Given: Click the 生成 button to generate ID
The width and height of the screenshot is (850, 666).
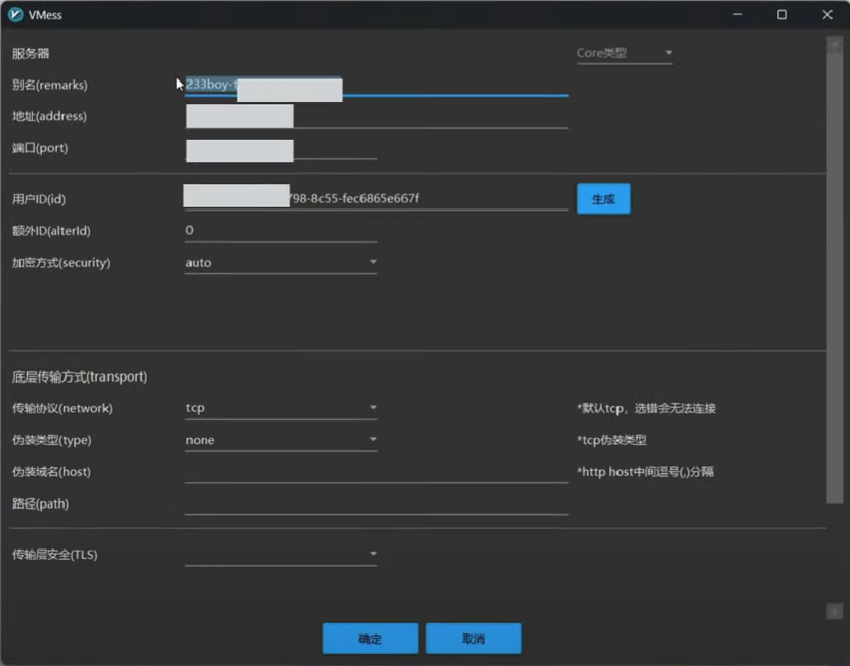Looking at the screenshot, I should (603, 199).
